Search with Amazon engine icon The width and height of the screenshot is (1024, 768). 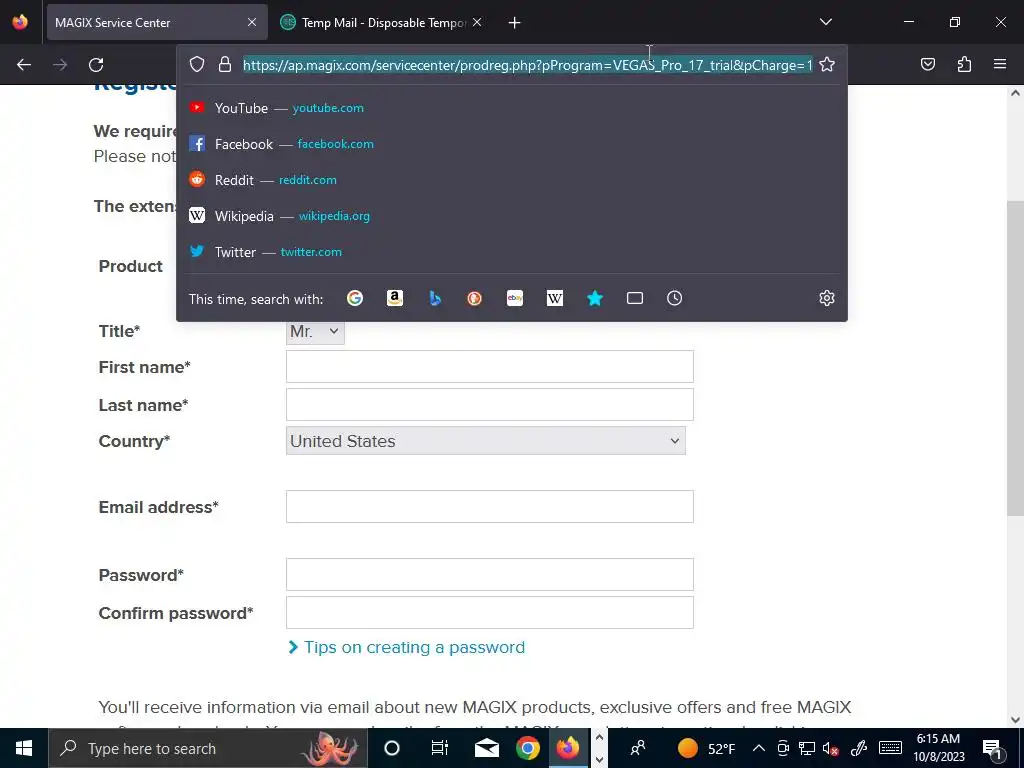click(394, 298)
